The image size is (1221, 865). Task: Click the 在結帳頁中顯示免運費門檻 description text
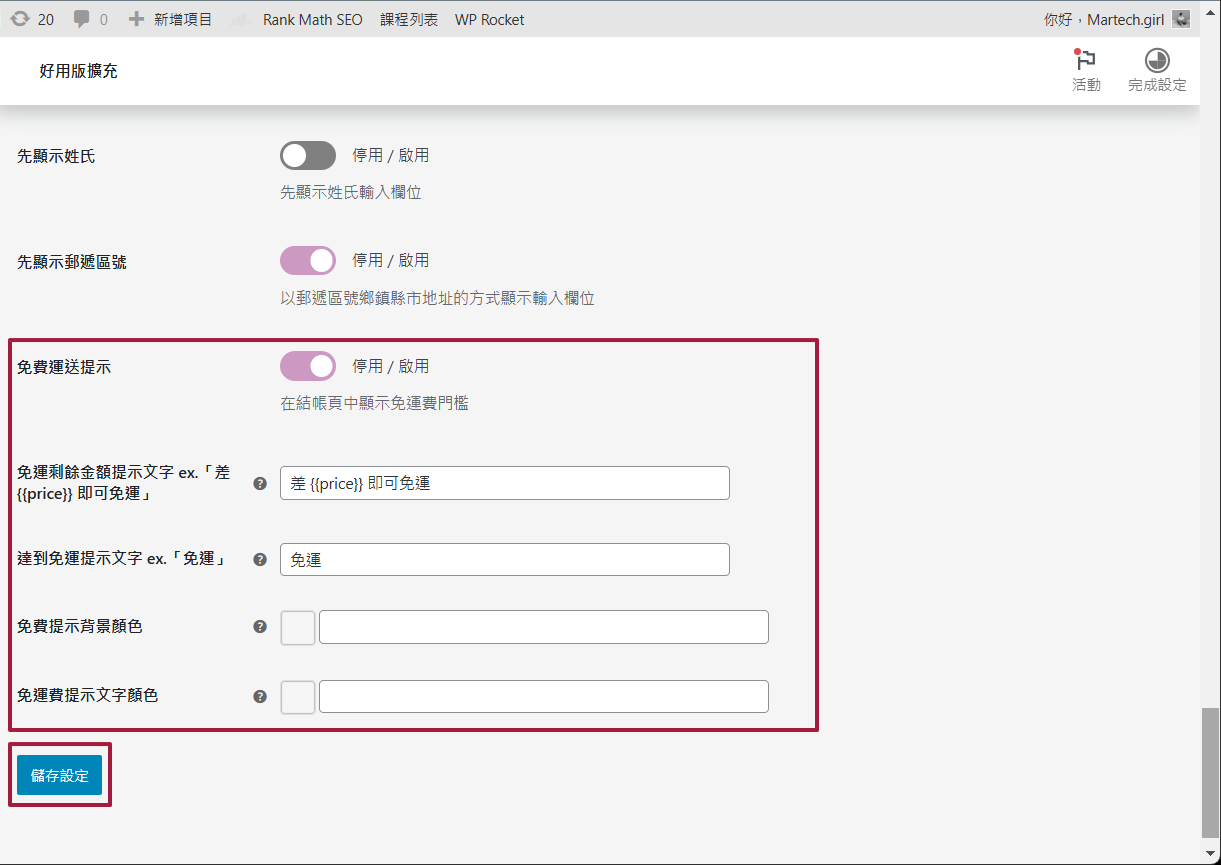tap(375, 404)
